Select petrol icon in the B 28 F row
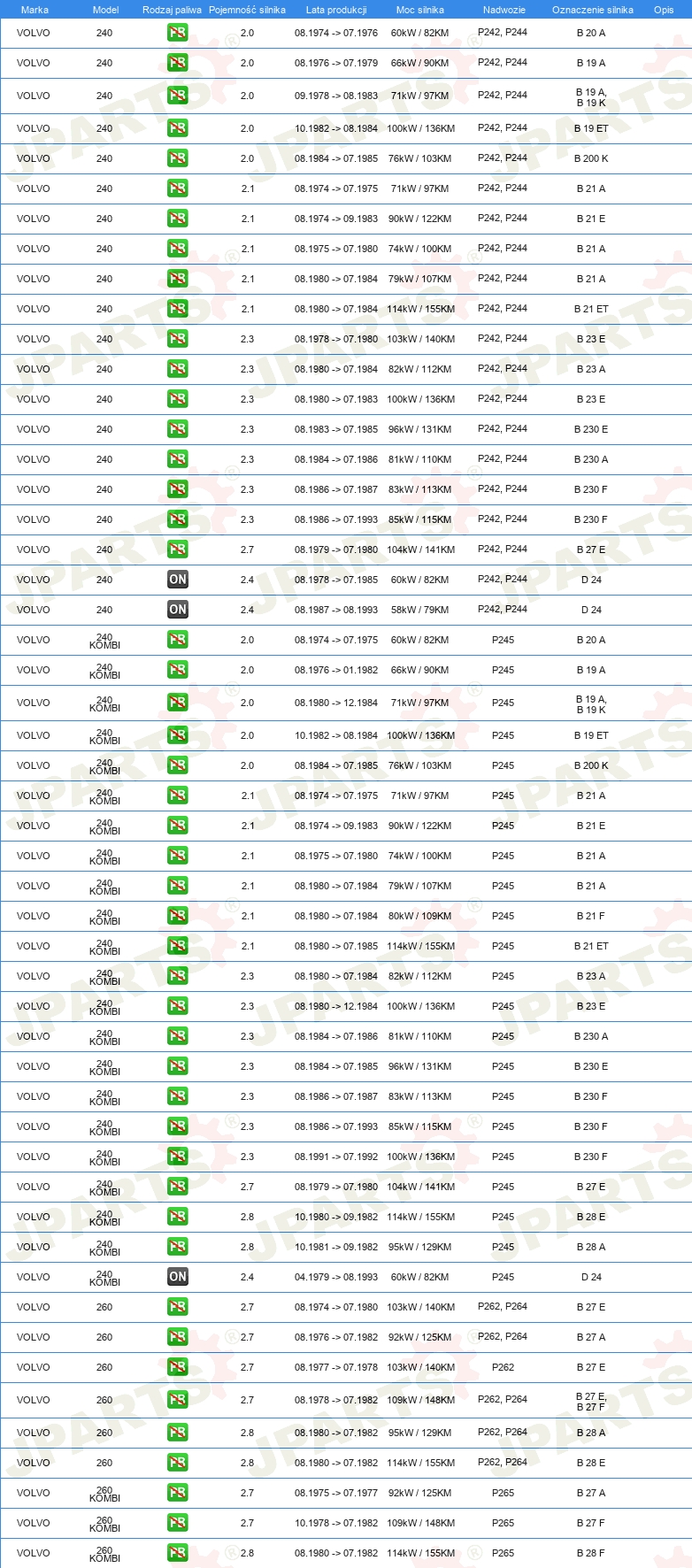The height and width of the screenshot is (1568, 692). click(178, 1553)
